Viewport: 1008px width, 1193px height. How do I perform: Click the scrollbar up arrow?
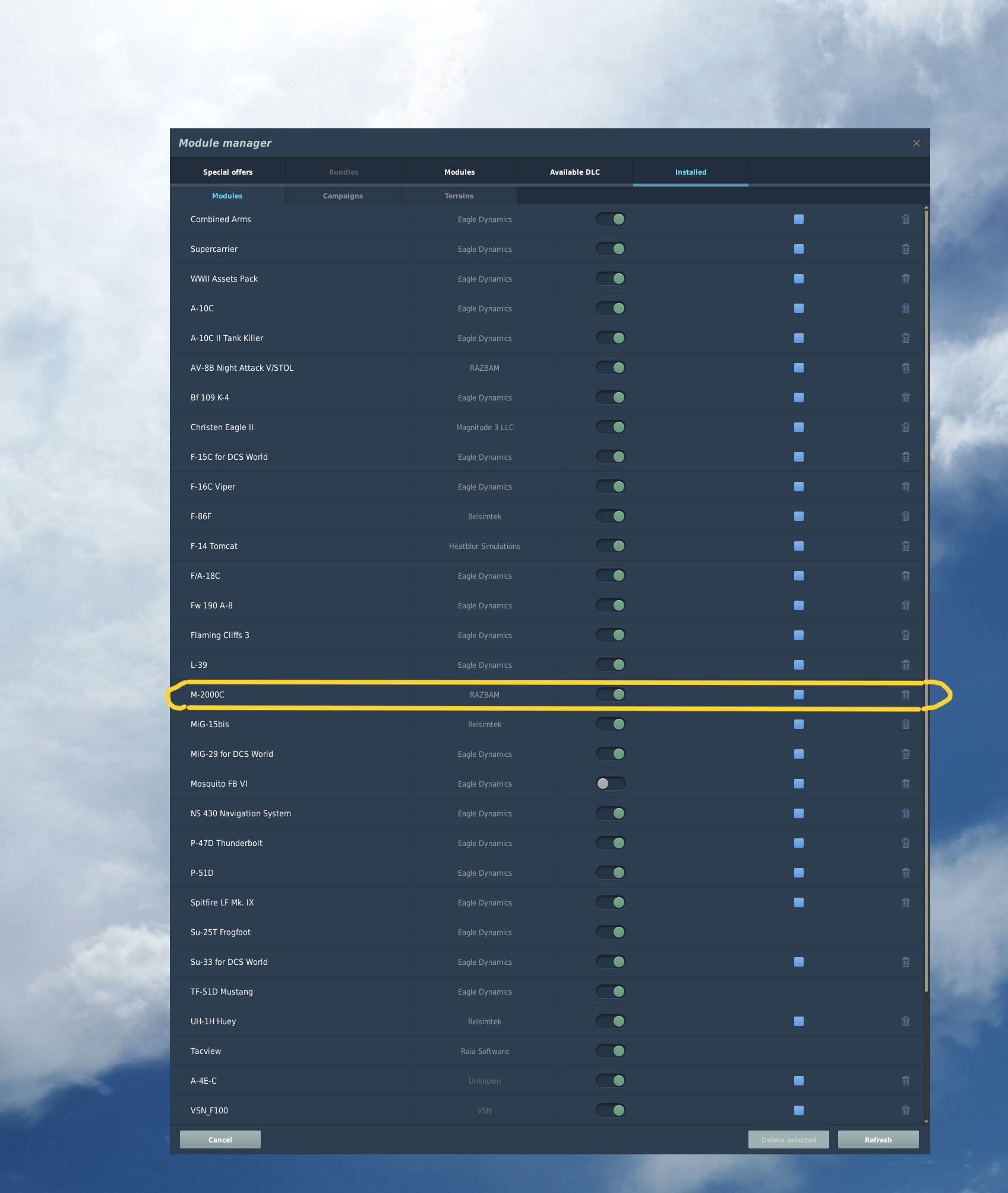tap(926, 207)
